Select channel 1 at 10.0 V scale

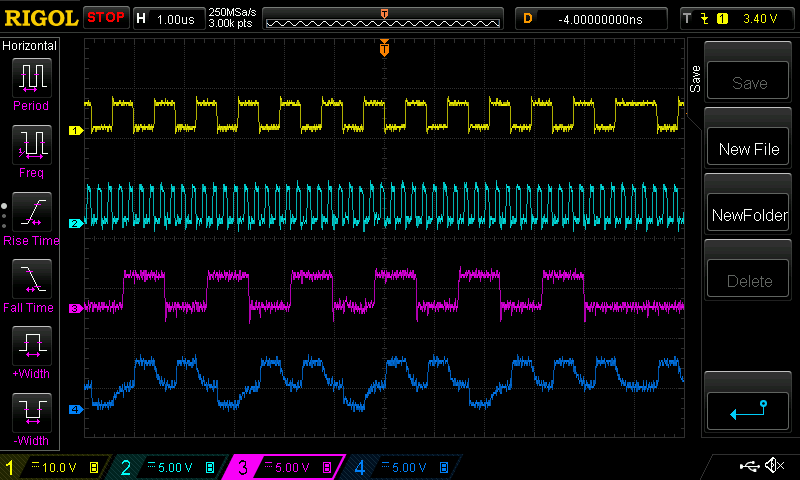click(56, 467)
